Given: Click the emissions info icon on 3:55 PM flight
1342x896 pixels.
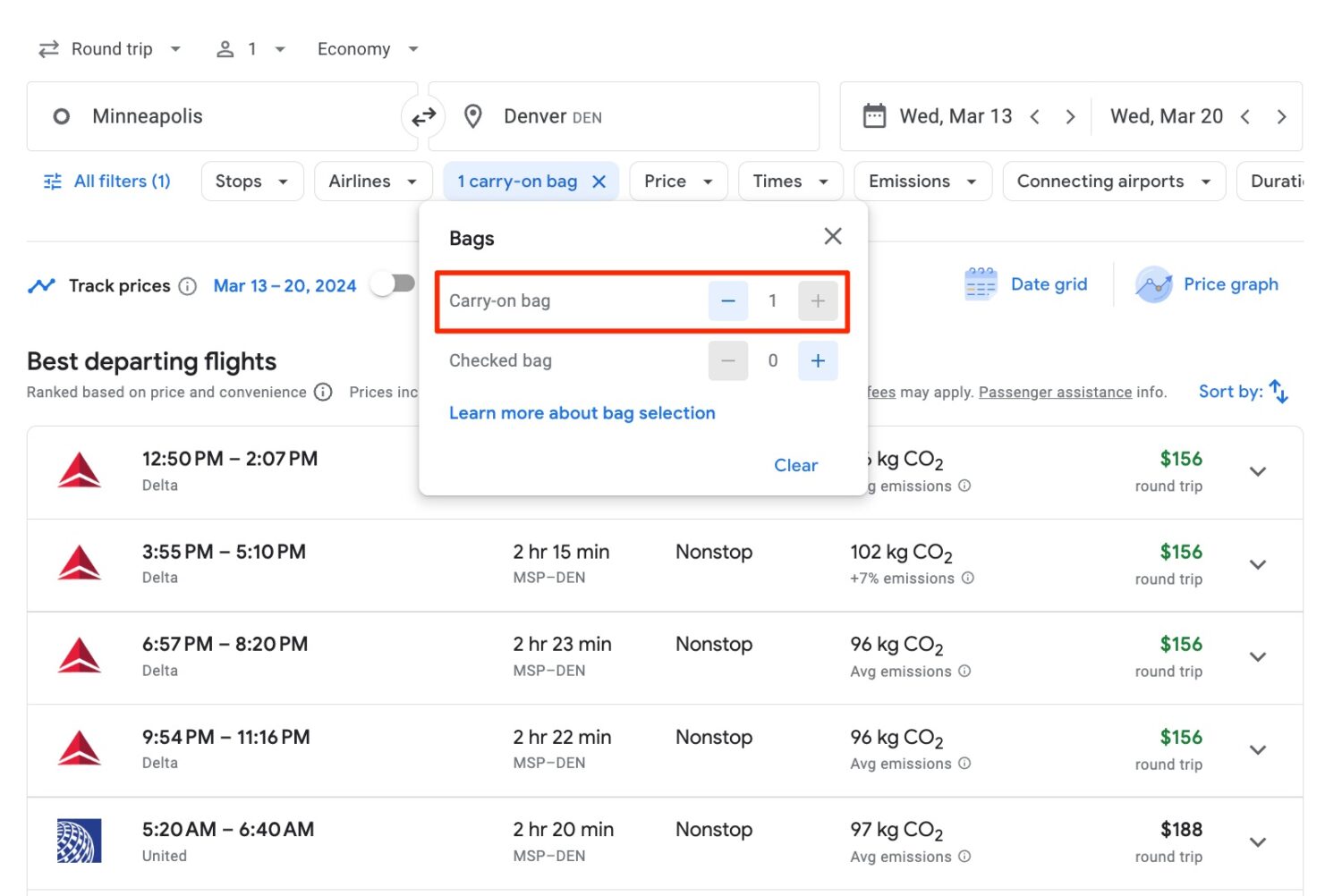Looking at the screenshot, I should [967, 579].
